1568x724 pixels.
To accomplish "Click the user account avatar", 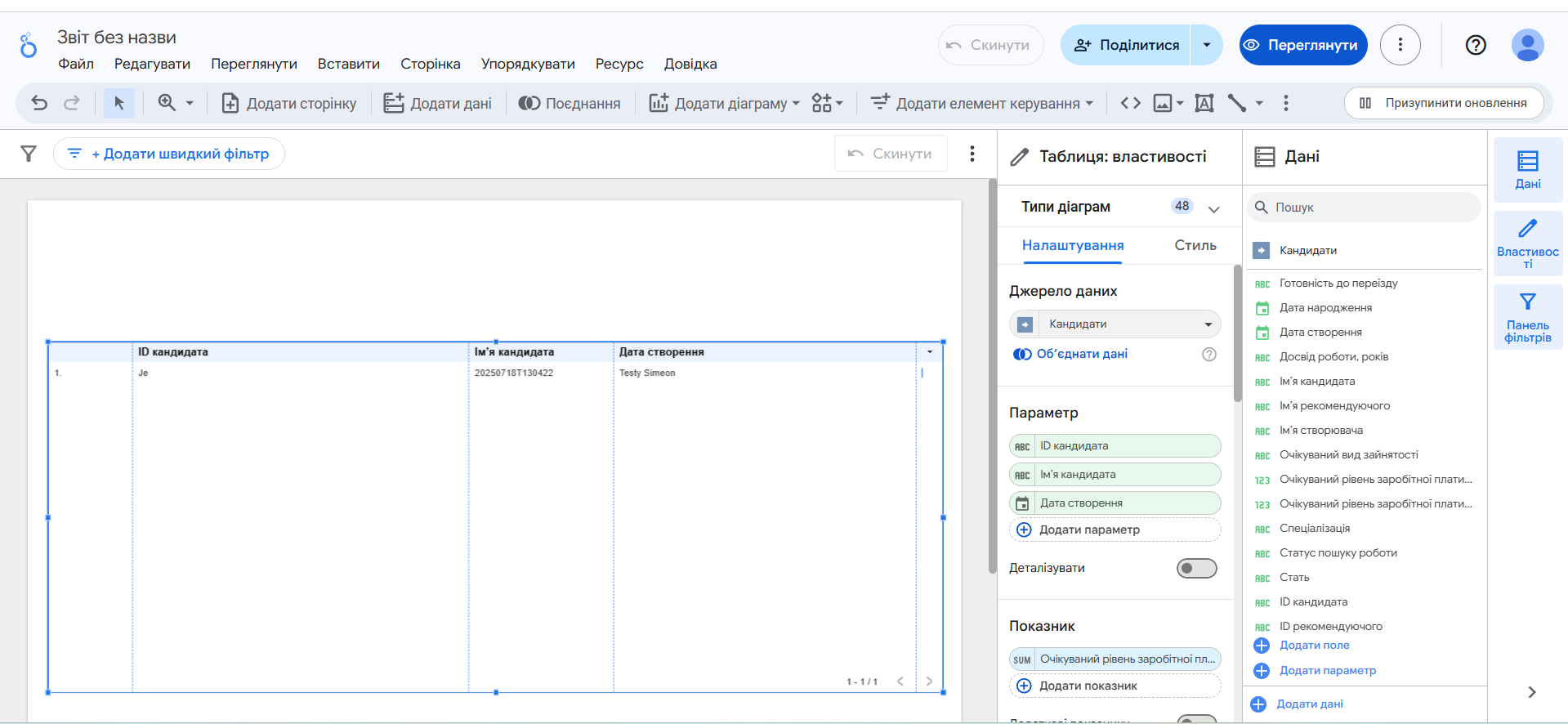I will pos(1527,45).
